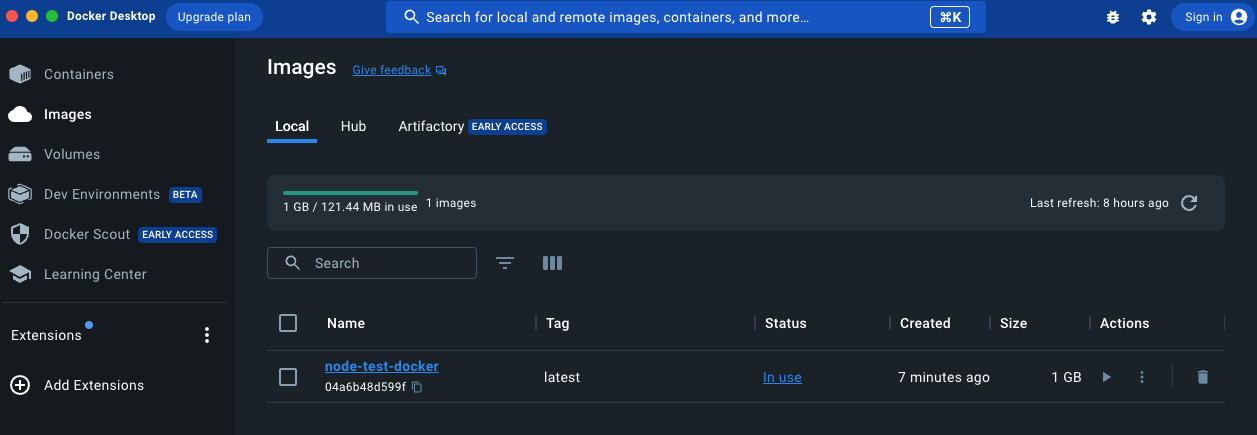Click the BETA badge on Dev Environments

pos(185,195)
